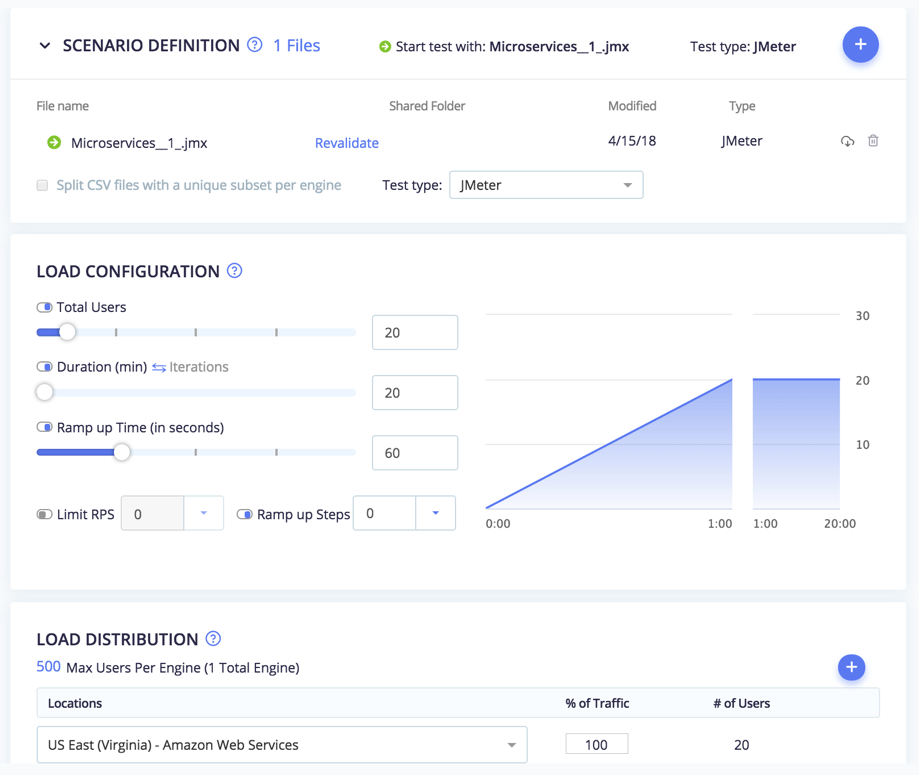Click the File name column header
The height and width of the screenshot is (775, 919).
pos(63,106)
